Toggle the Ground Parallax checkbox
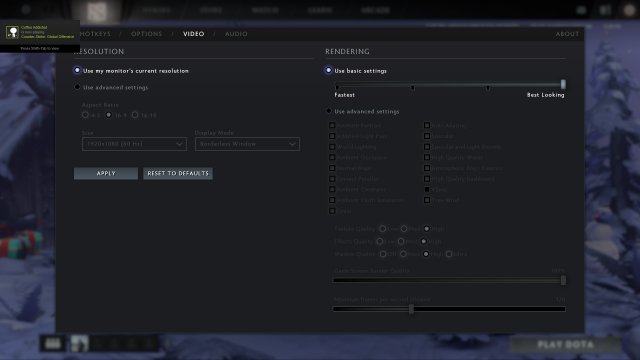The width and height of the screenshot is (640, 360). click(332, 179)
